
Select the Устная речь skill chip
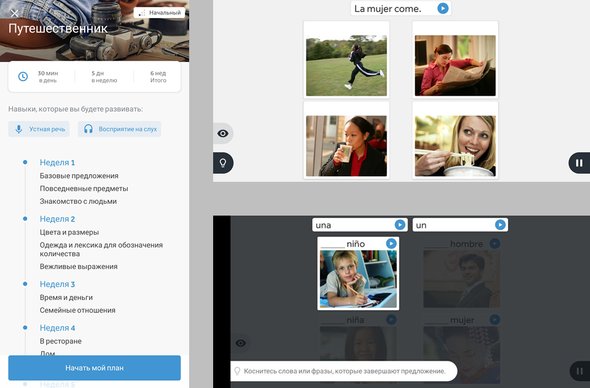coord(39,129)
